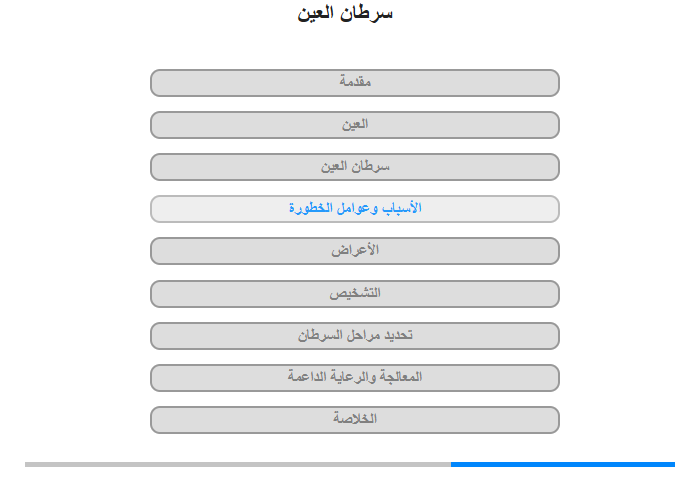
Task: Click the gray unfilled part of progress bar
Action: [x=238, y=464]
